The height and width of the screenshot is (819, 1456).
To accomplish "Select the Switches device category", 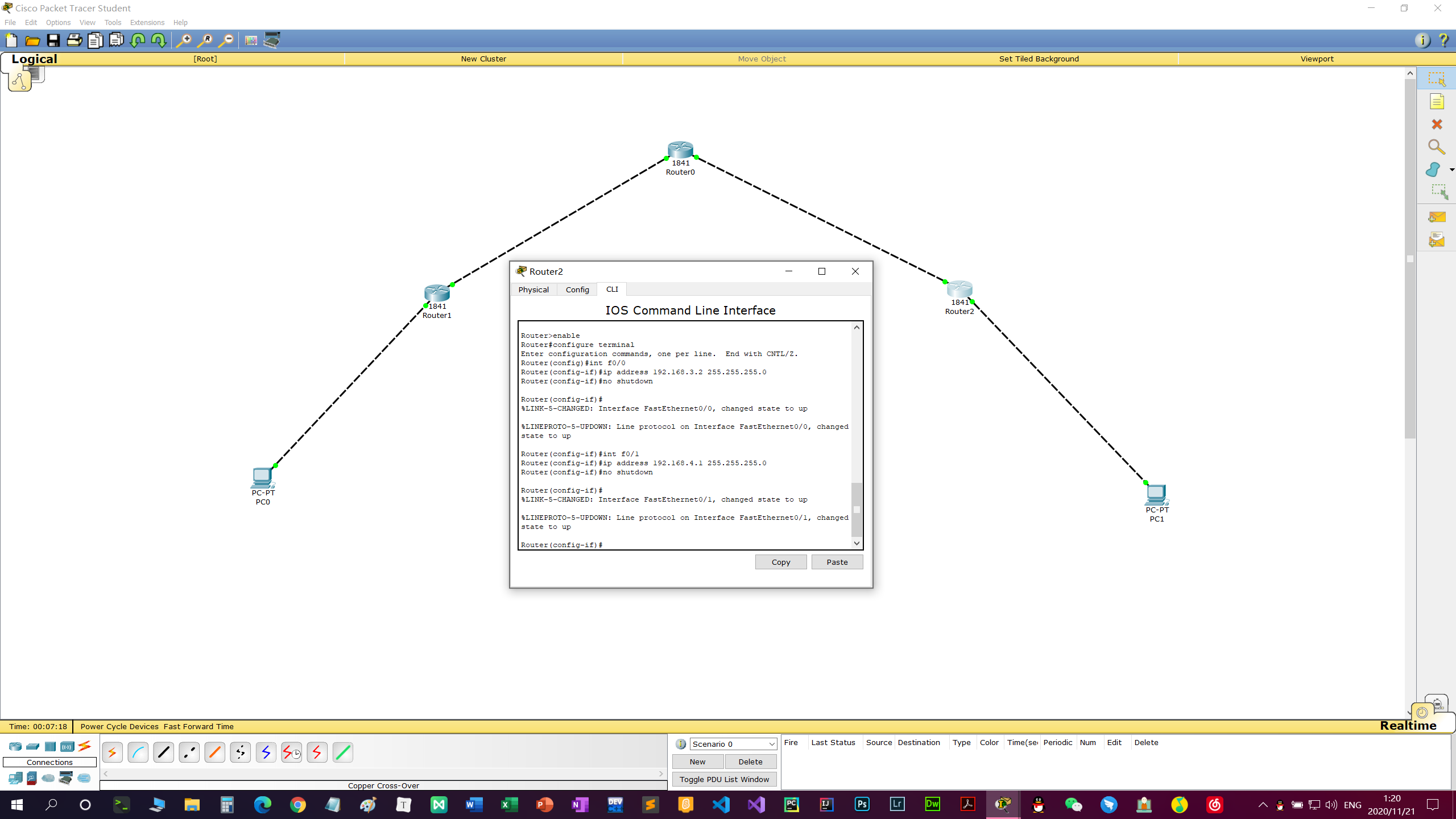I will tap(33, 746).
